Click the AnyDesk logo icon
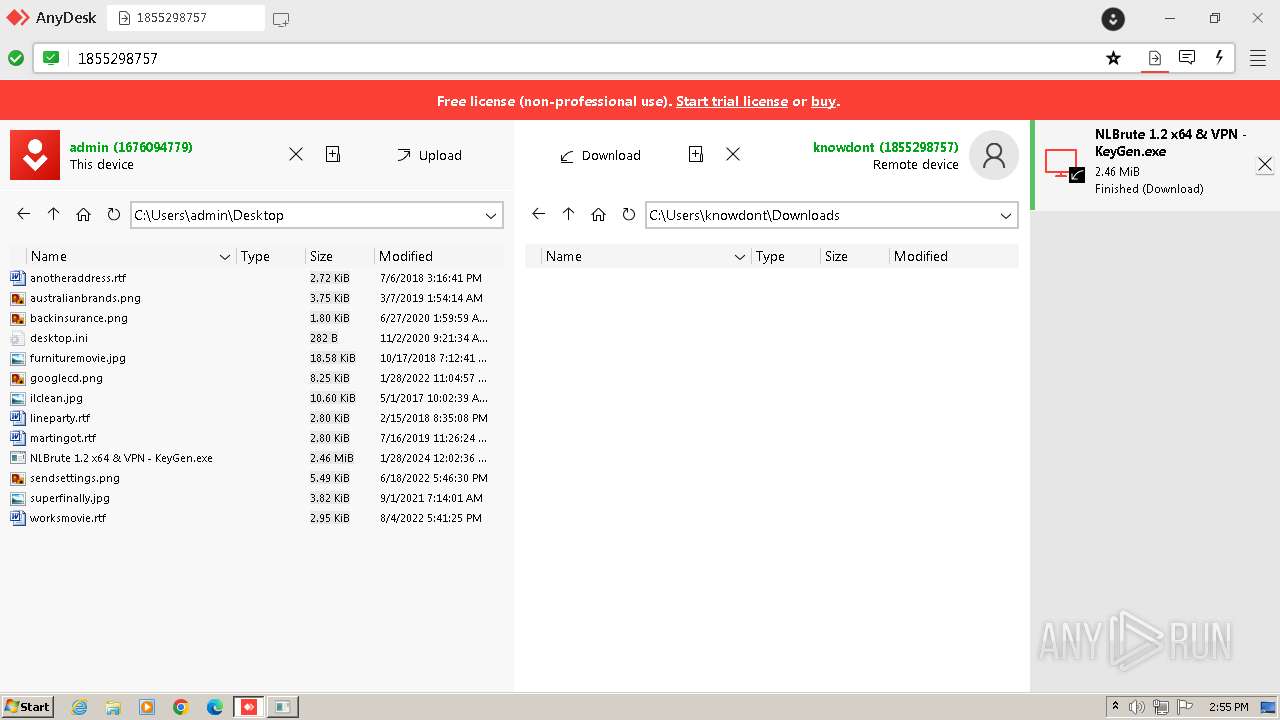This screenshot has height=720, width=1280. pos(18,18)
